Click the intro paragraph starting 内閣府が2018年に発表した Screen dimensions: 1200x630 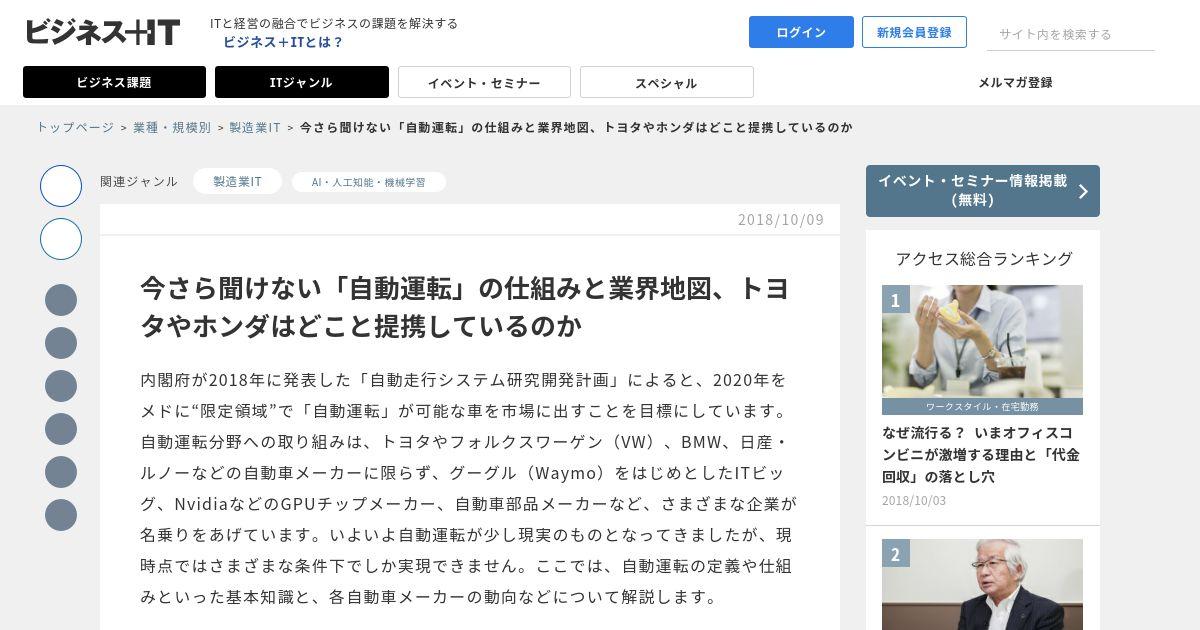tap(468, 488)
